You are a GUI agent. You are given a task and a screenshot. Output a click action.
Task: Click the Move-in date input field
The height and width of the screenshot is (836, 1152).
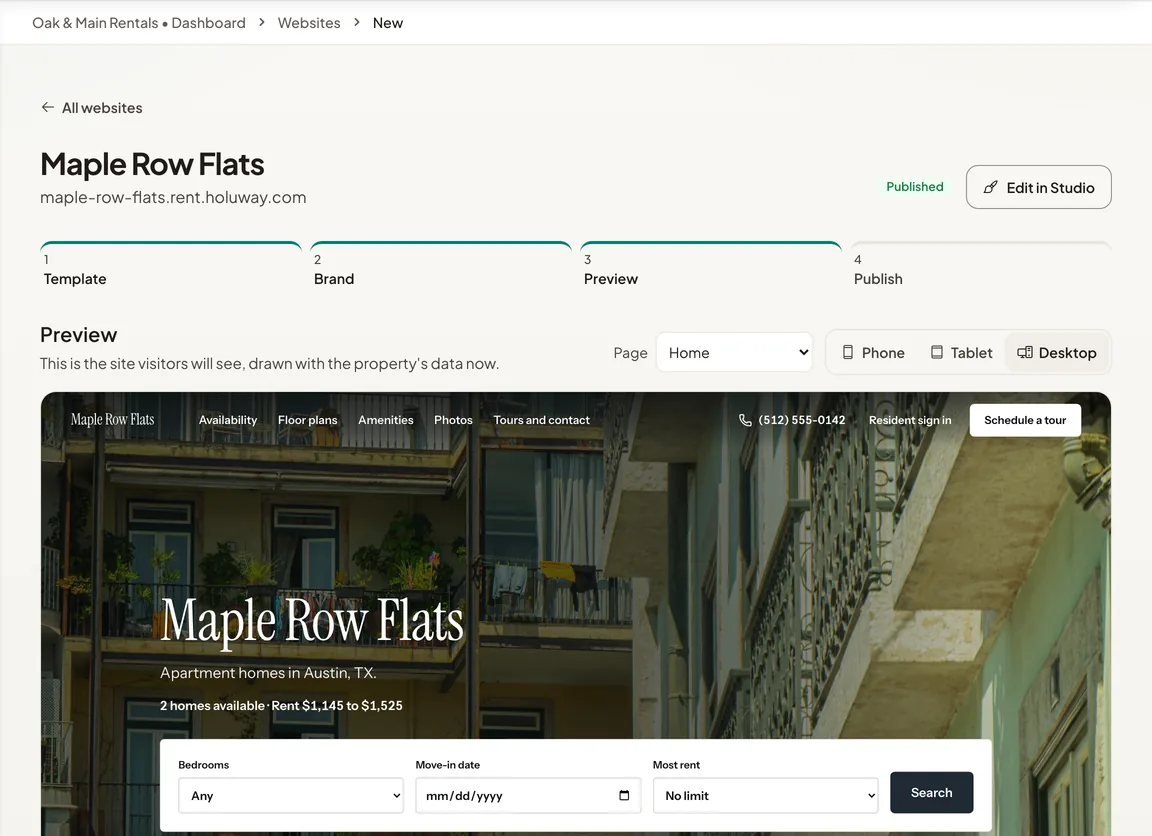click(528, 796)
